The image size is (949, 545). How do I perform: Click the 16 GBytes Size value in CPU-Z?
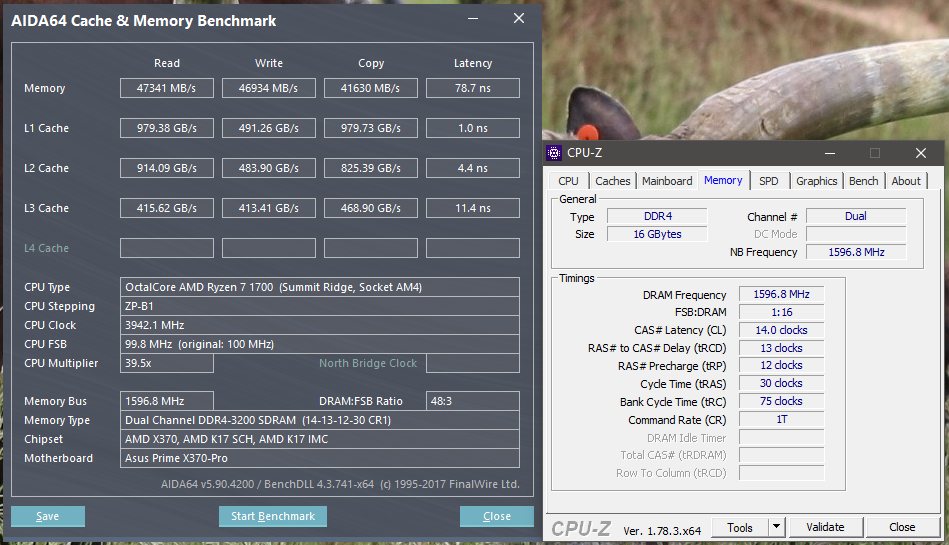(657, 234)
